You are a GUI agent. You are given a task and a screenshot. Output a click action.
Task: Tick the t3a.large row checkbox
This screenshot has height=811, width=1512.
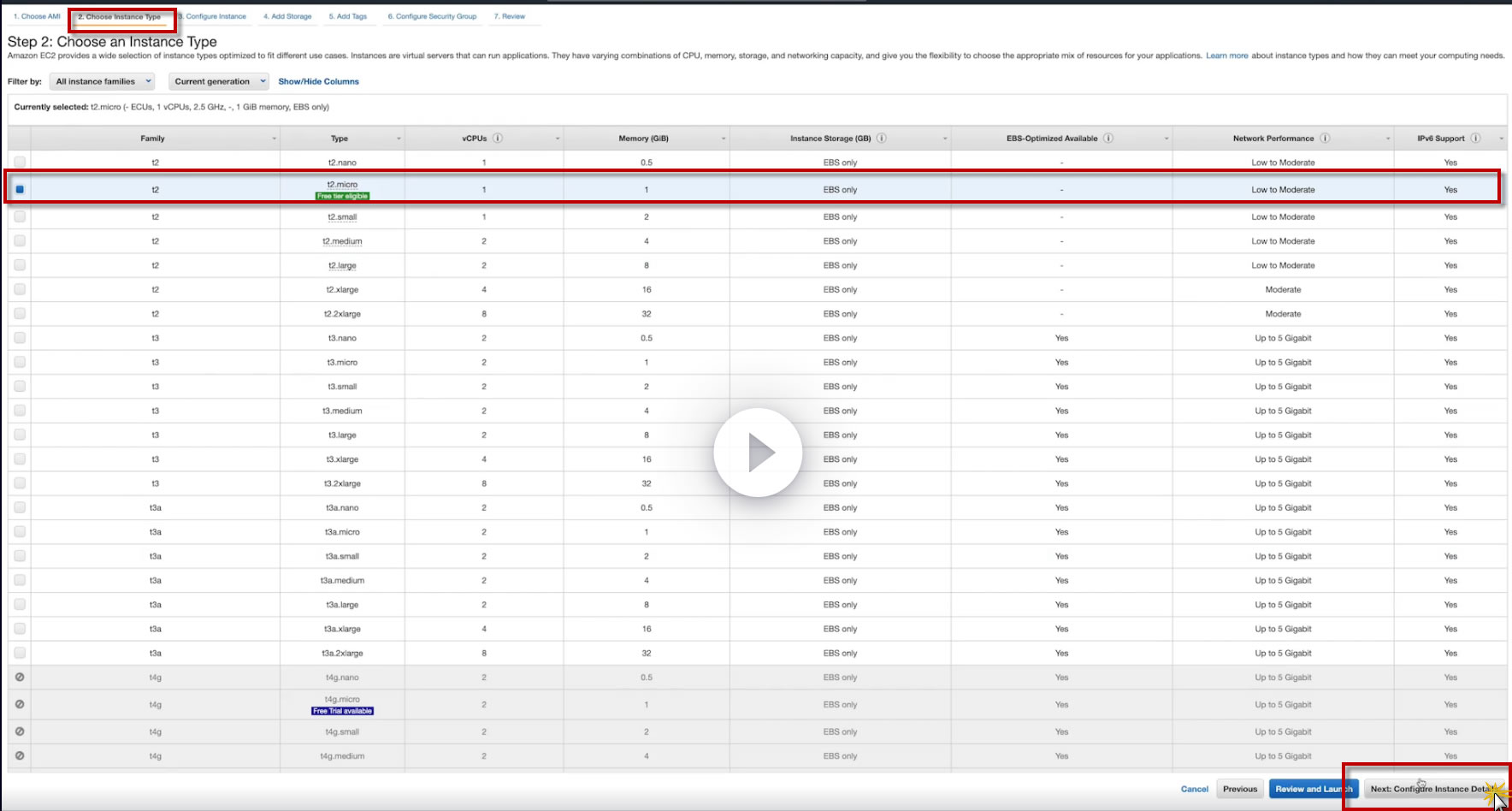[20, 604]
